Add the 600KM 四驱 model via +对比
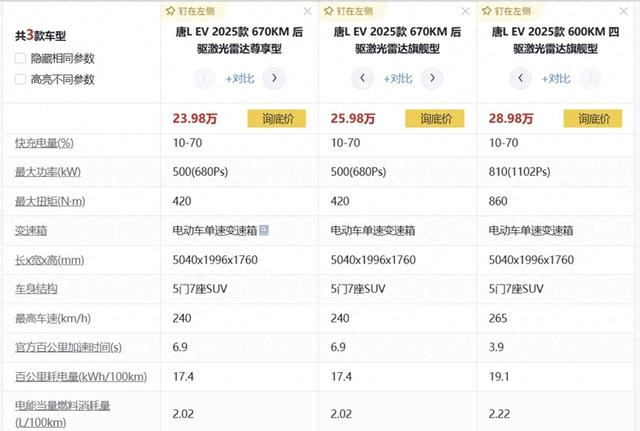640x431 pixels. click(x=556, y=78)
